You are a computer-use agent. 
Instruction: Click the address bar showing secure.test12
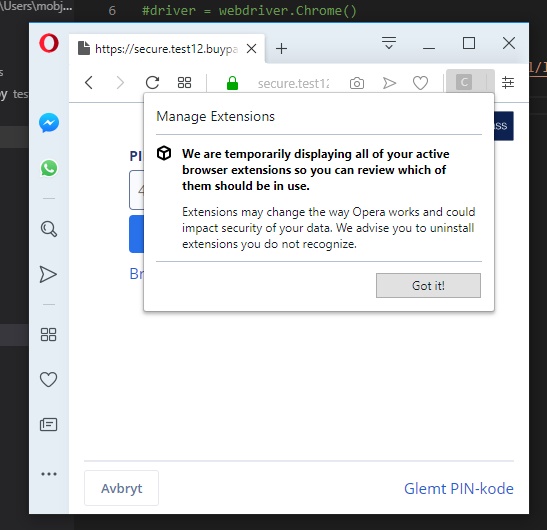(x=293, y=83)
